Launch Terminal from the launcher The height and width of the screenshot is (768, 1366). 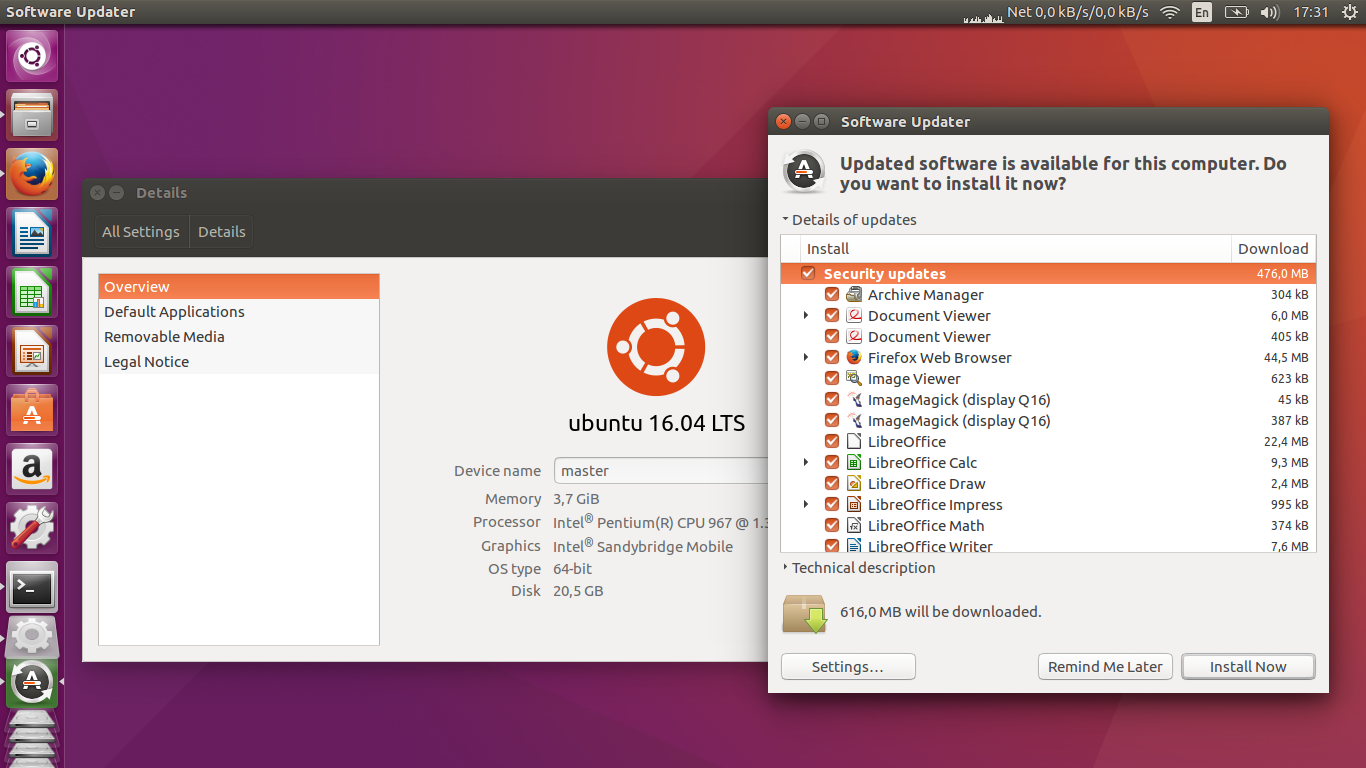33,587
